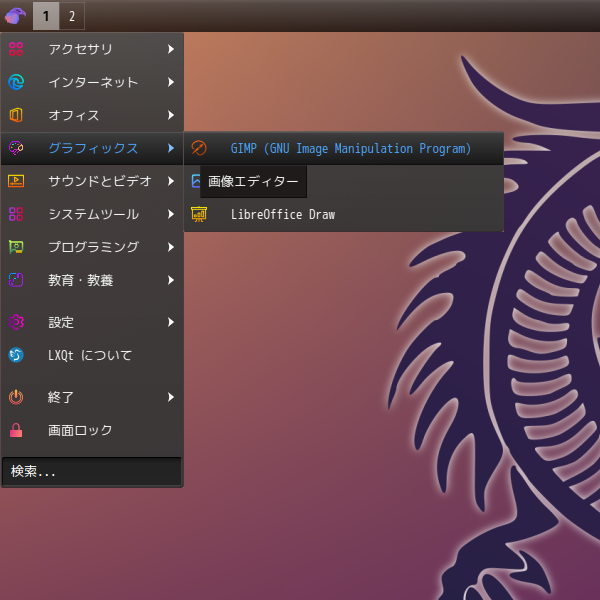Launch LibreOffice Draw from submenu
Viewport: 600px width, 600px height.
(x=344, y=214)
